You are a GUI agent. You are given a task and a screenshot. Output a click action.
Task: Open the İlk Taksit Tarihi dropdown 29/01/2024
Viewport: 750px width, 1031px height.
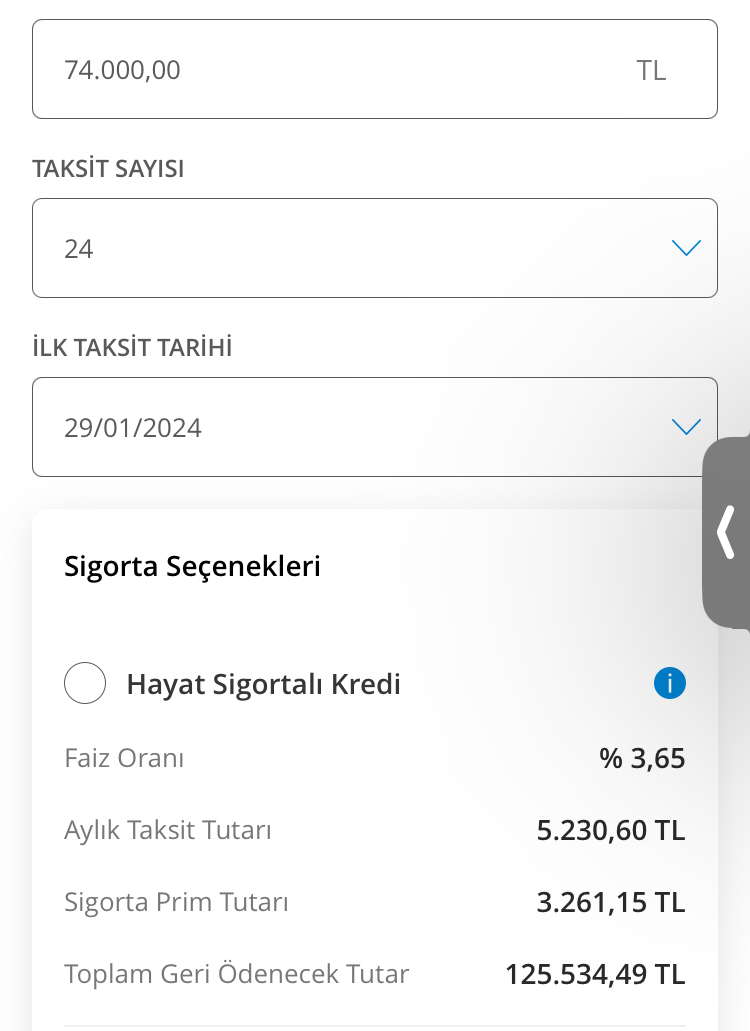[375, 427]
